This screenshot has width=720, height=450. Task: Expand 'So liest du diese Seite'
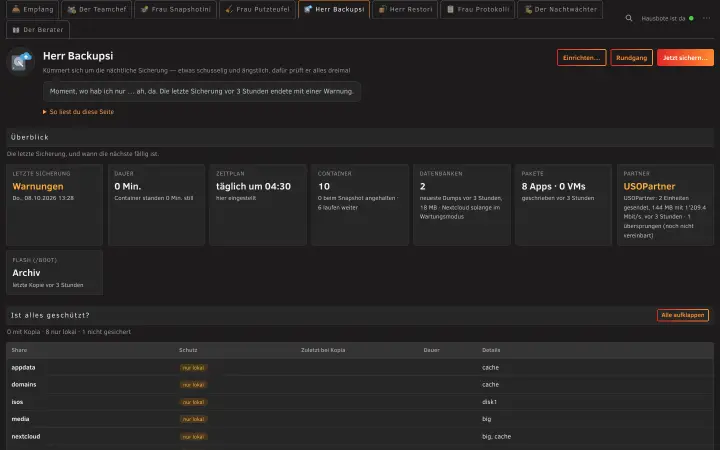coord(79,112)
